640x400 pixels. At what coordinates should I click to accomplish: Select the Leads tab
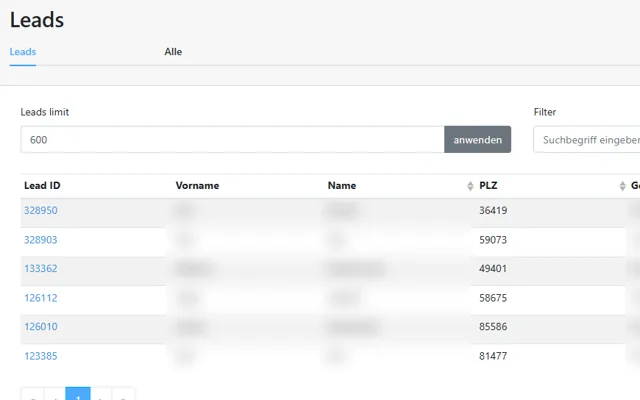pyautogui.click(x=23, y=52)
